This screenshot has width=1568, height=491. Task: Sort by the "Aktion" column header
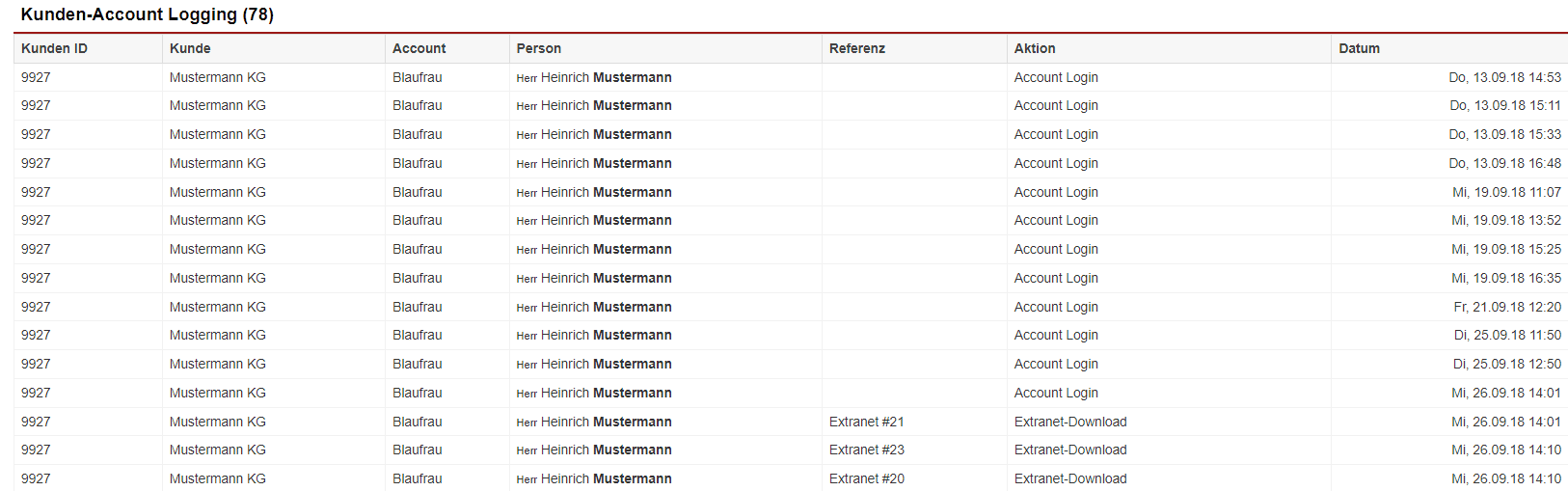coord(1035,48)
